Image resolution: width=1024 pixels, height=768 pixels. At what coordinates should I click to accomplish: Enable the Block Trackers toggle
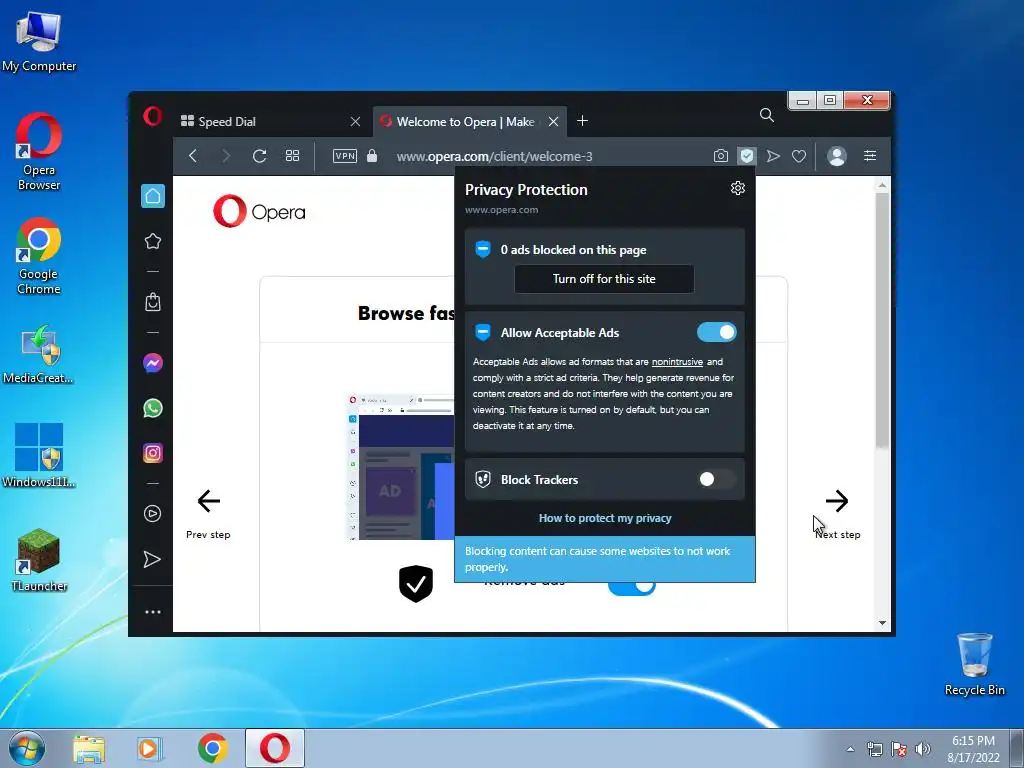(x=716, y=479)
